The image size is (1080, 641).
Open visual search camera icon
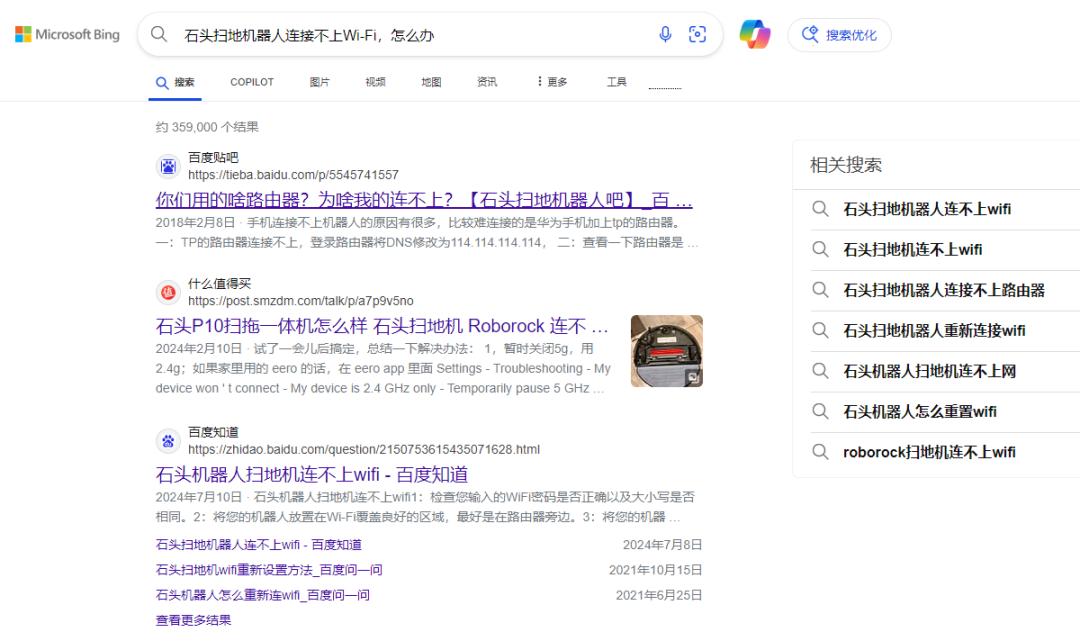tap(697, 34)
